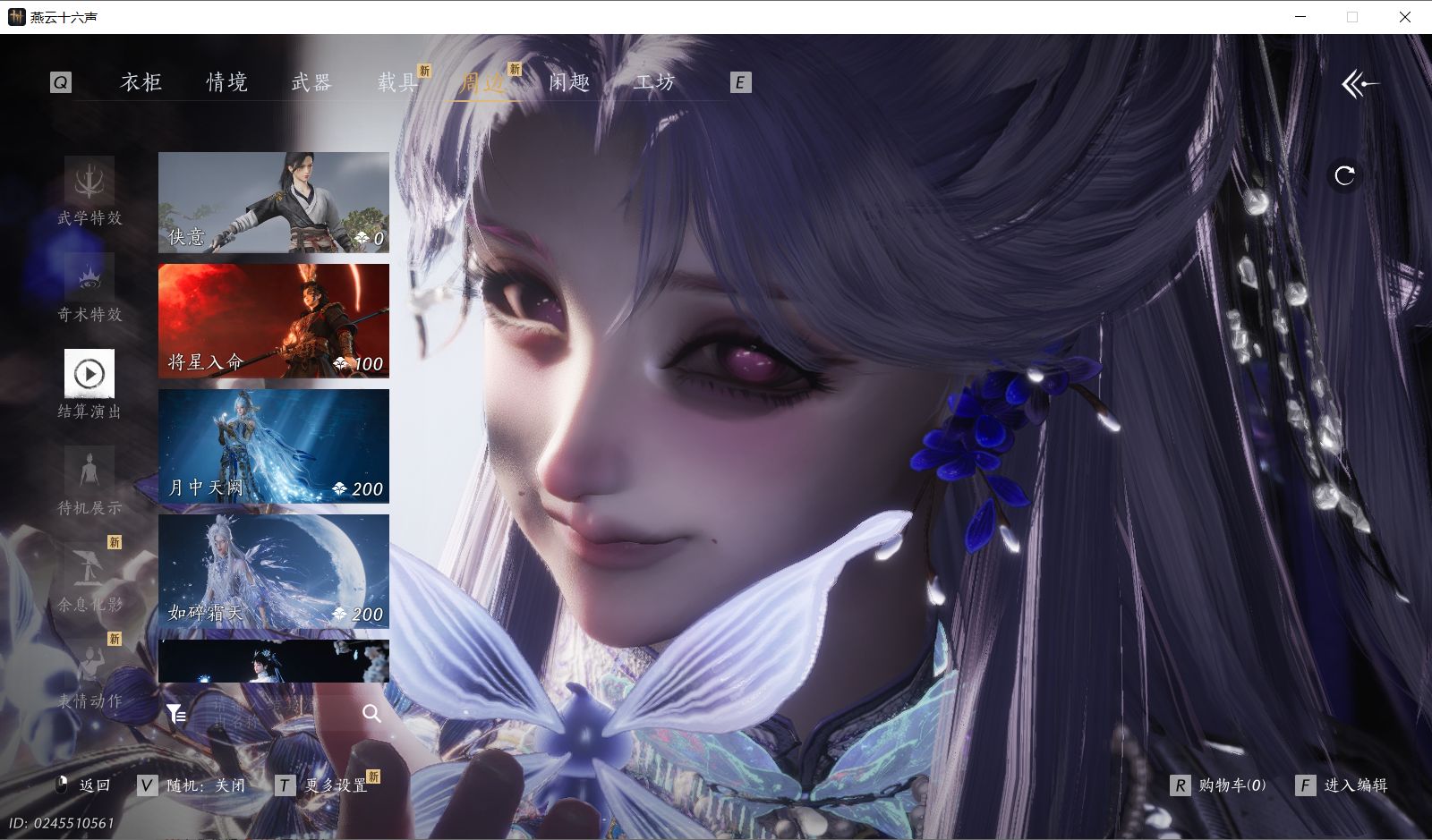Select the 结算演出 play icon
Screen dimensions: 1432x840
89,374
